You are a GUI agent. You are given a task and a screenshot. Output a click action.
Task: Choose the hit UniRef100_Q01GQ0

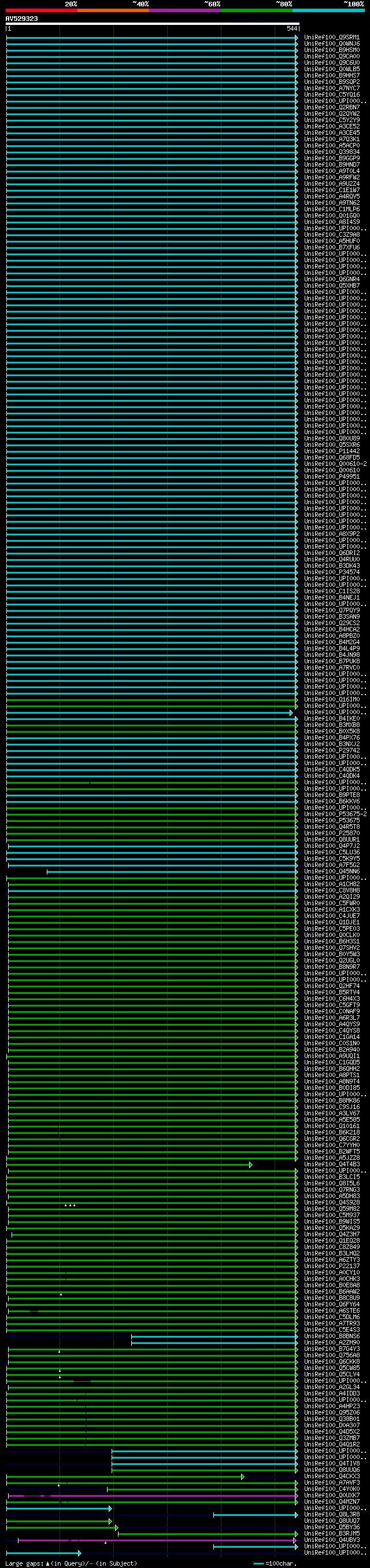[332, 216]
